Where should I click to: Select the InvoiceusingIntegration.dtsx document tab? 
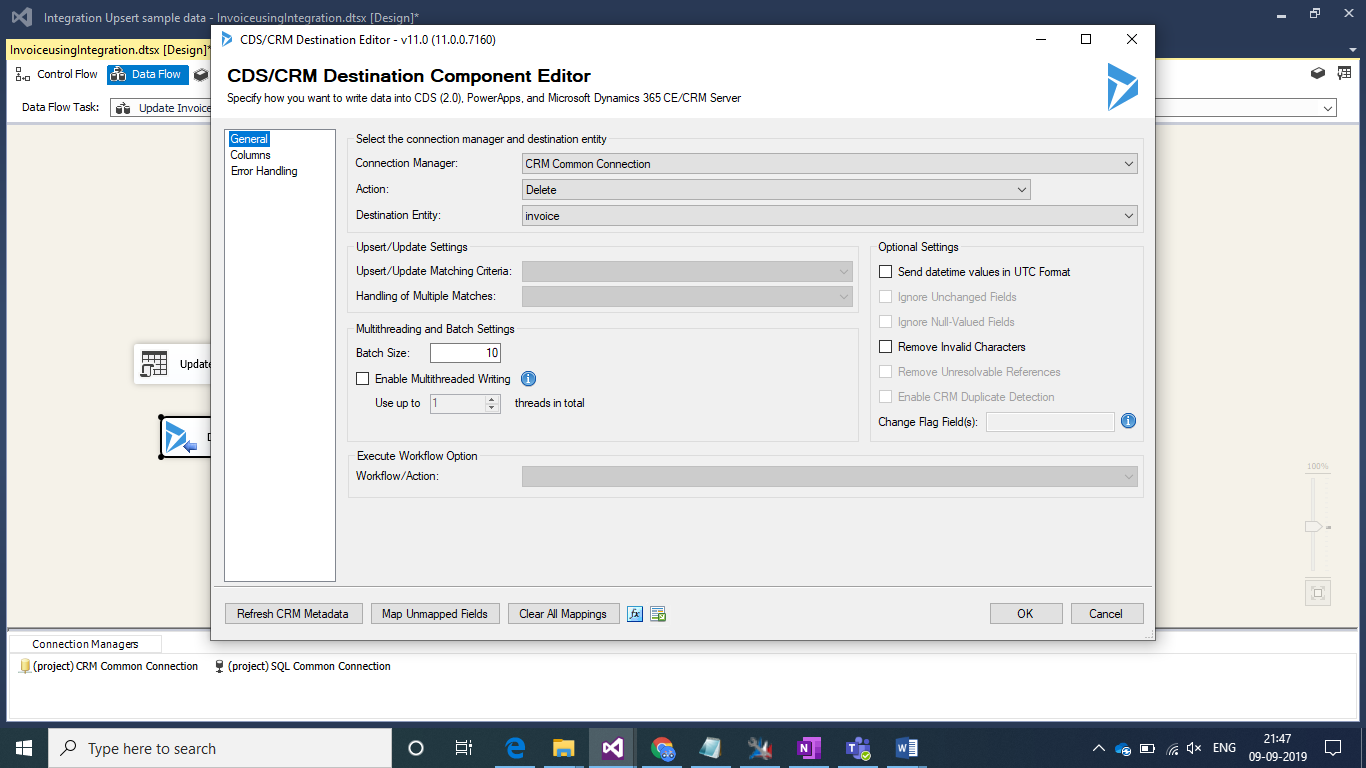click(108, 50)
